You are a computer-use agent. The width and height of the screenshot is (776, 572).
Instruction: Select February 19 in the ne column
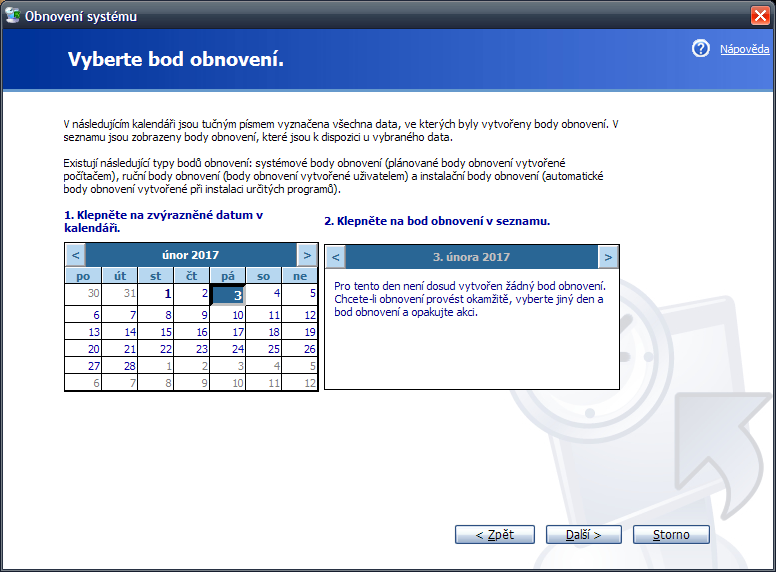pyautogui.click(x=309, y=332)
